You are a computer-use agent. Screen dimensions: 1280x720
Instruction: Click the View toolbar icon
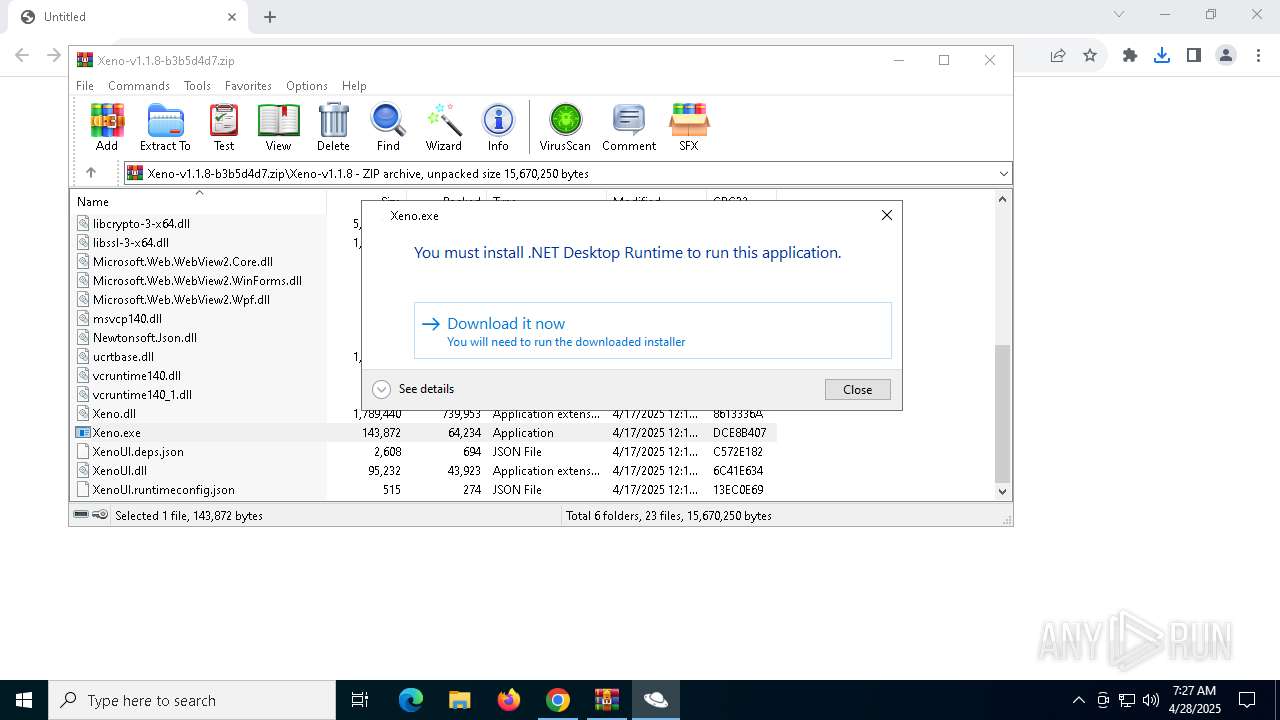pos(278,127)
